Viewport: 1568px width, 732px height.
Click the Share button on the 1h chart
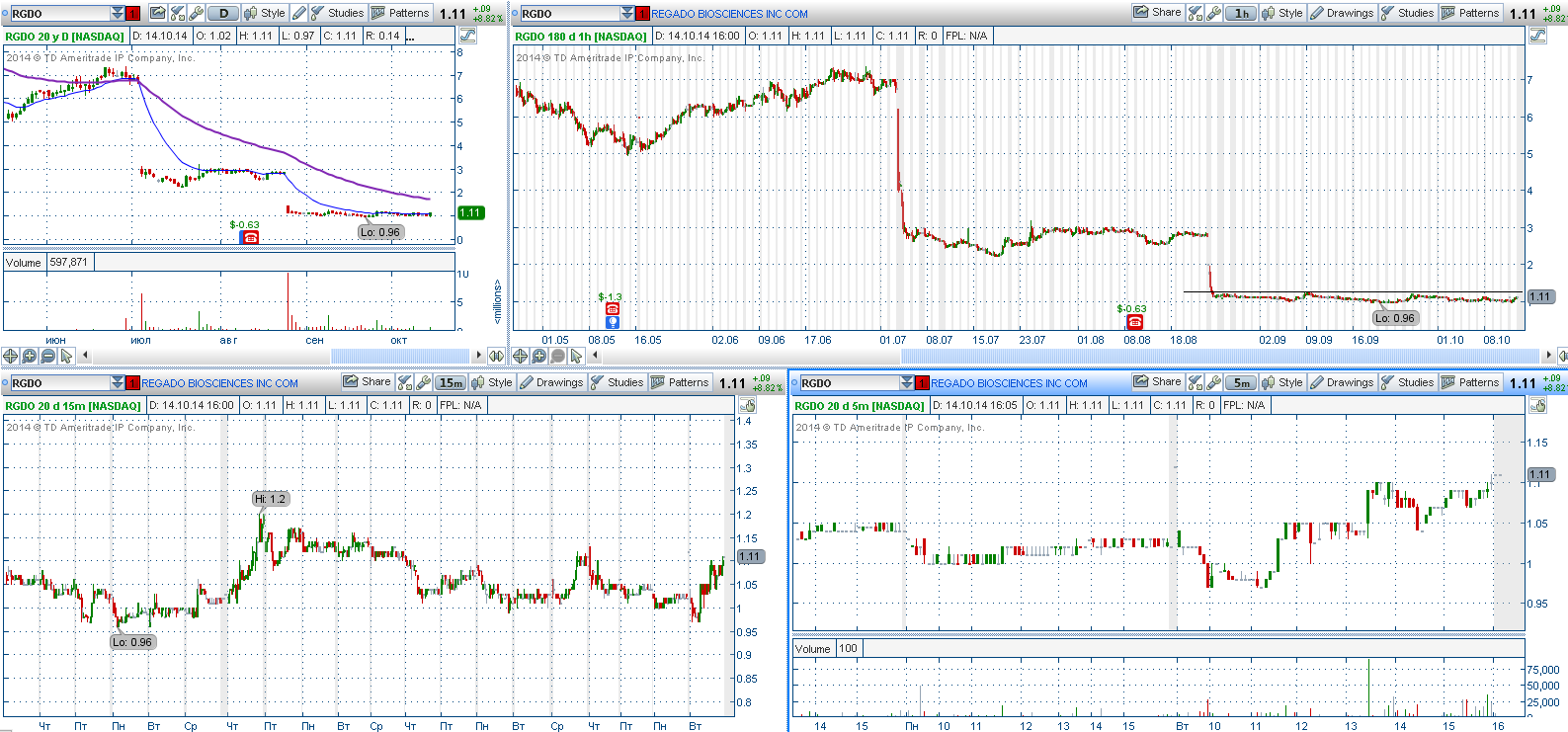click(1157, 13)
